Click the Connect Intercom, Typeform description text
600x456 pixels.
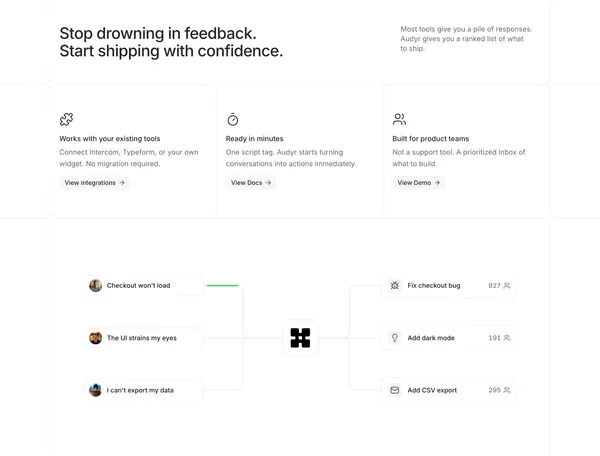tap(129, 158)
